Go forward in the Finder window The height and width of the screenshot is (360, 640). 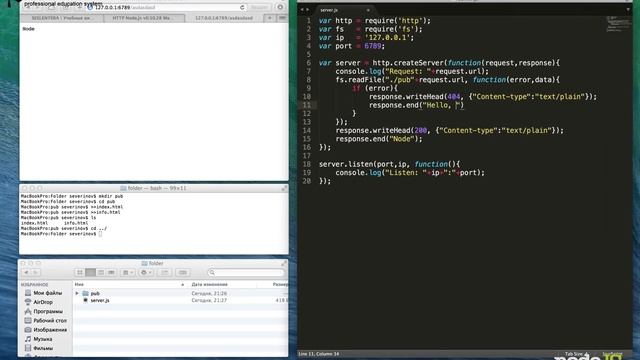click(36, 272)
